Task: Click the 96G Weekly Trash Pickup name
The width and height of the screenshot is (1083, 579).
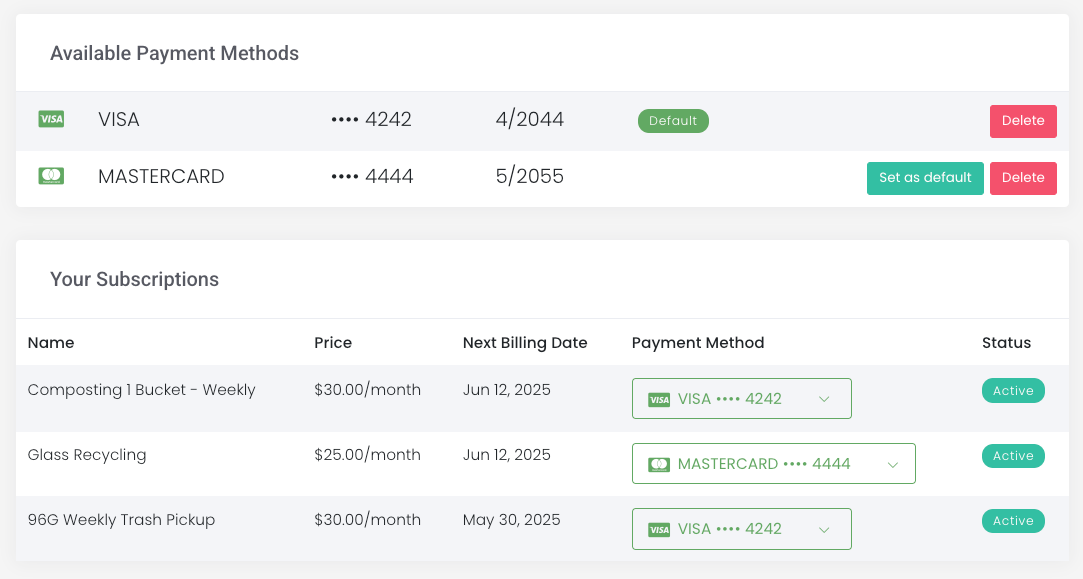Action: [x=121, y=520]
